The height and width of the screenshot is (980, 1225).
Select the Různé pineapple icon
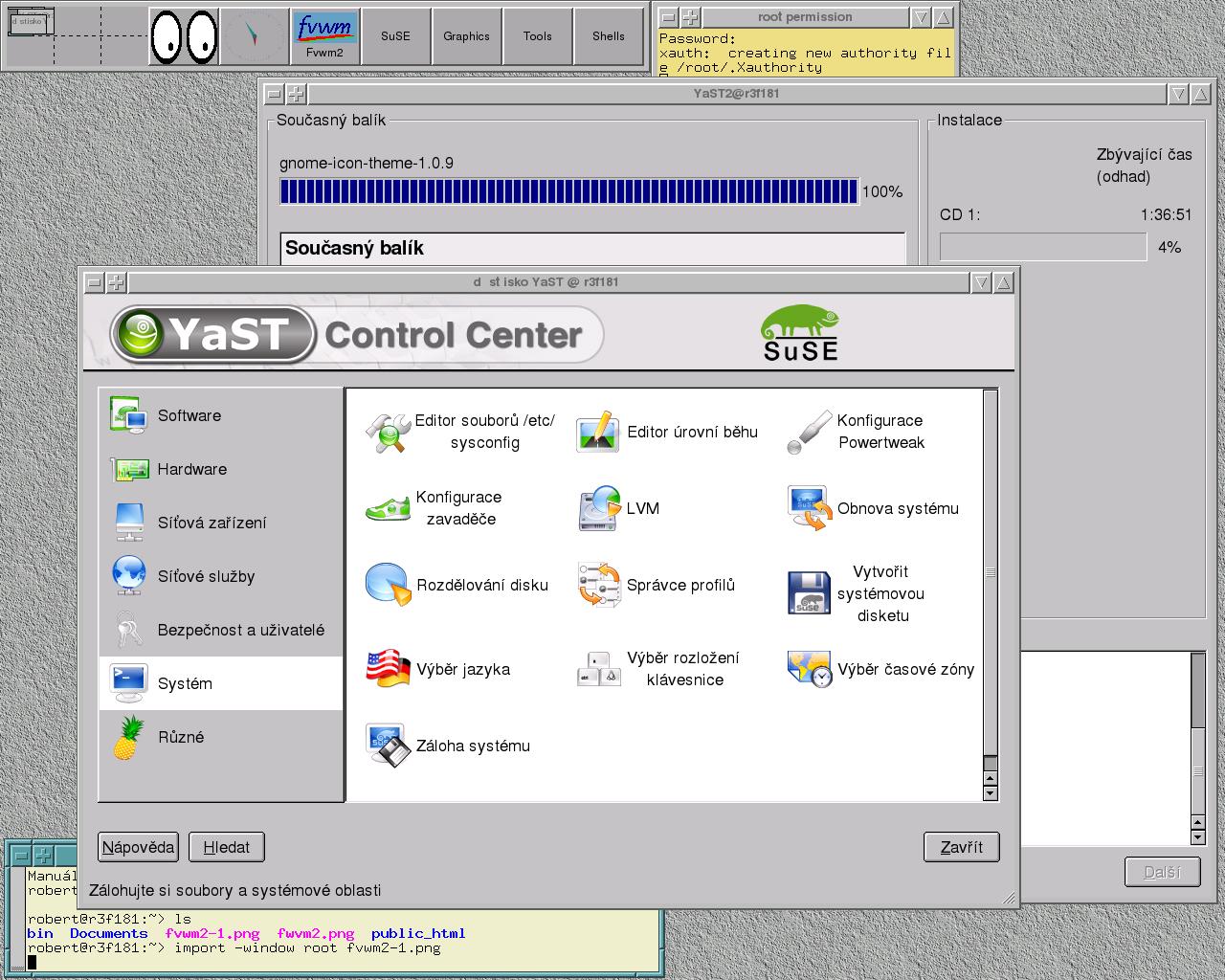coord(128,737)
